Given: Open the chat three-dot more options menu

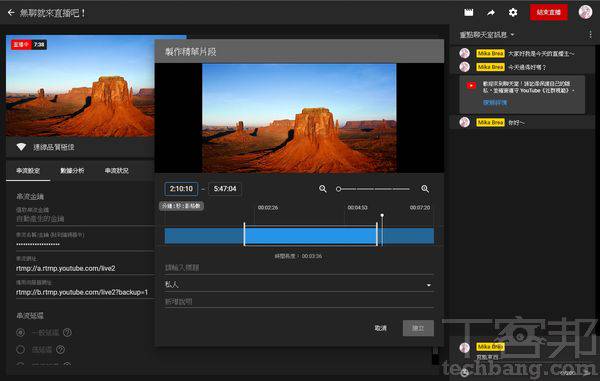Looking at the screenshot, I should click(590, 35).
